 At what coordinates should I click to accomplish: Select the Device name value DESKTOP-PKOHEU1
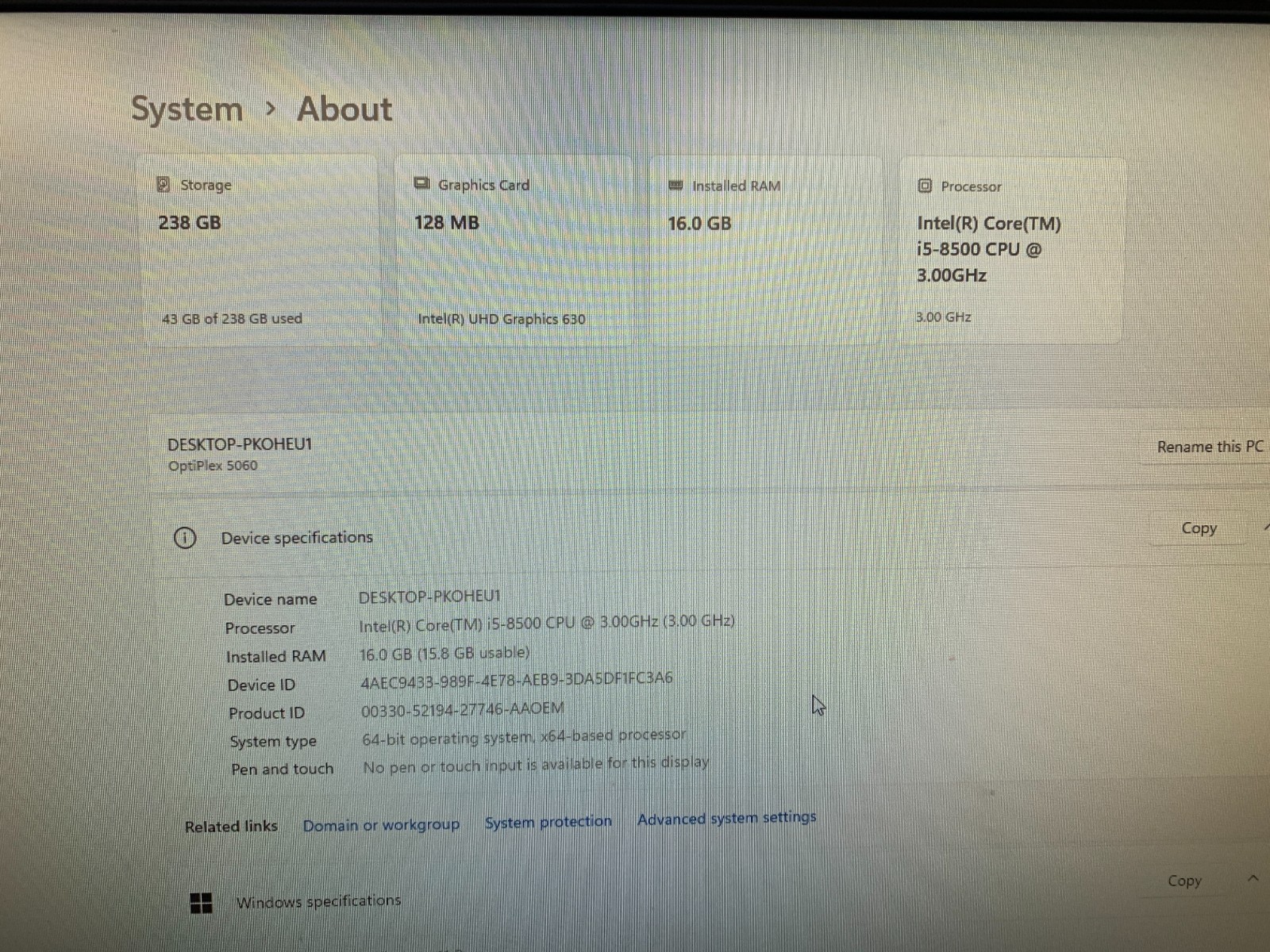pos(429,597)
